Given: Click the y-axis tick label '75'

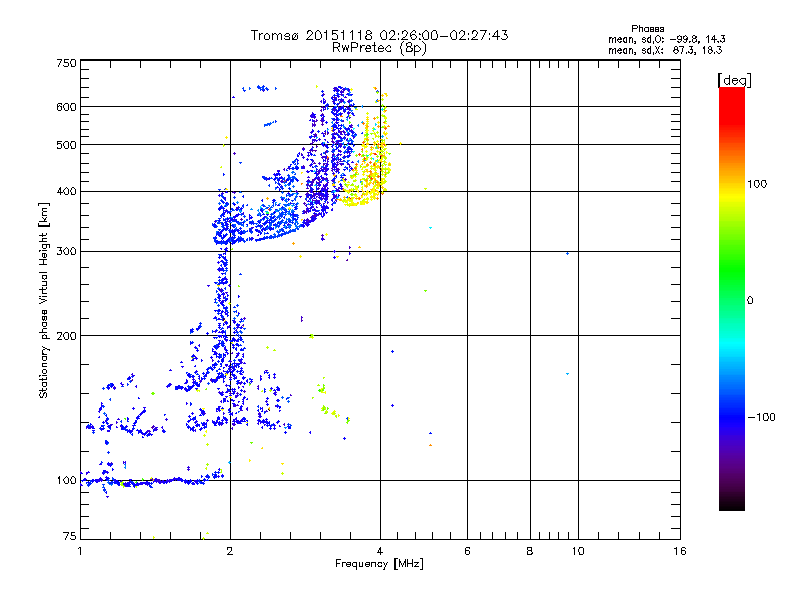Looking at the screenshot, I should (70, 536).
